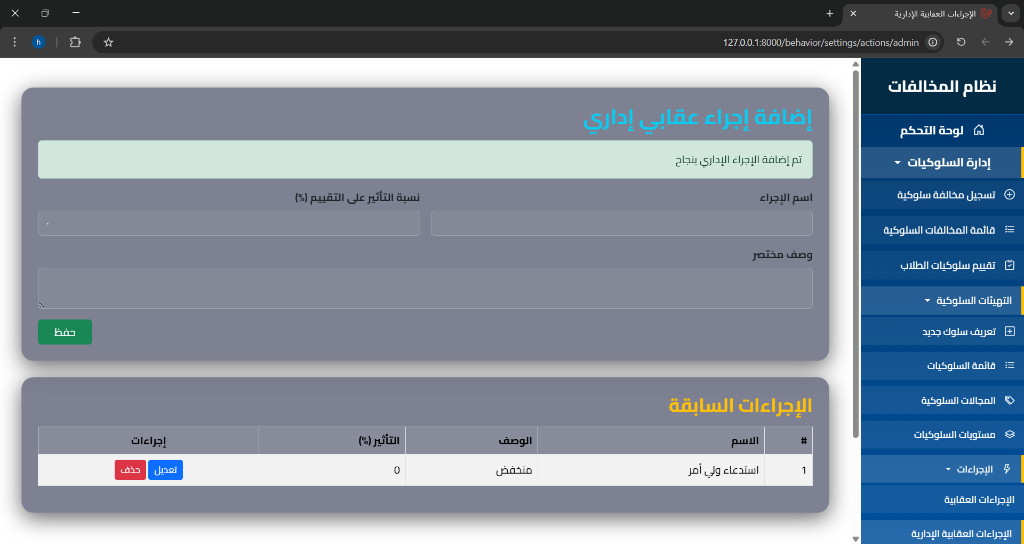This screenshot has height=544, width=1024.
Task: Focus the اسم الإجراء input field
Action: tap(622, 223)
